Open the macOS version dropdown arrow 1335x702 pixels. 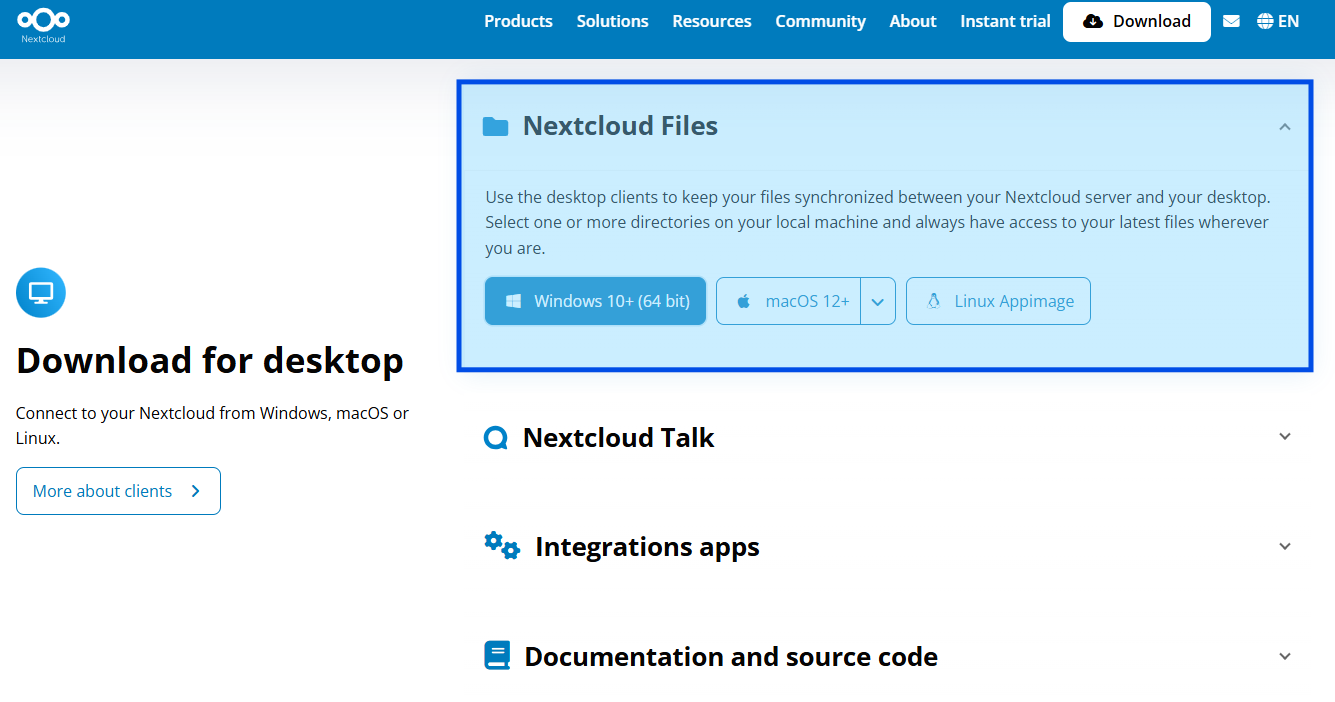pos(878,301)
